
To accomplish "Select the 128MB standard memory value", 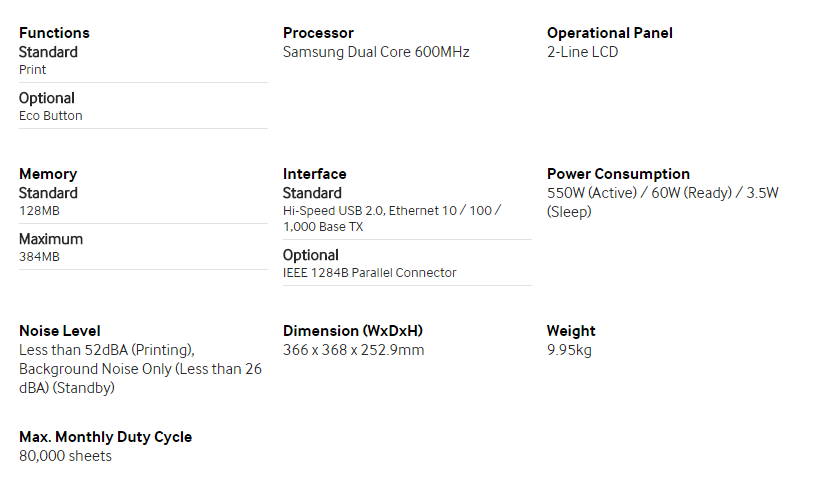I will click(39, 211).
